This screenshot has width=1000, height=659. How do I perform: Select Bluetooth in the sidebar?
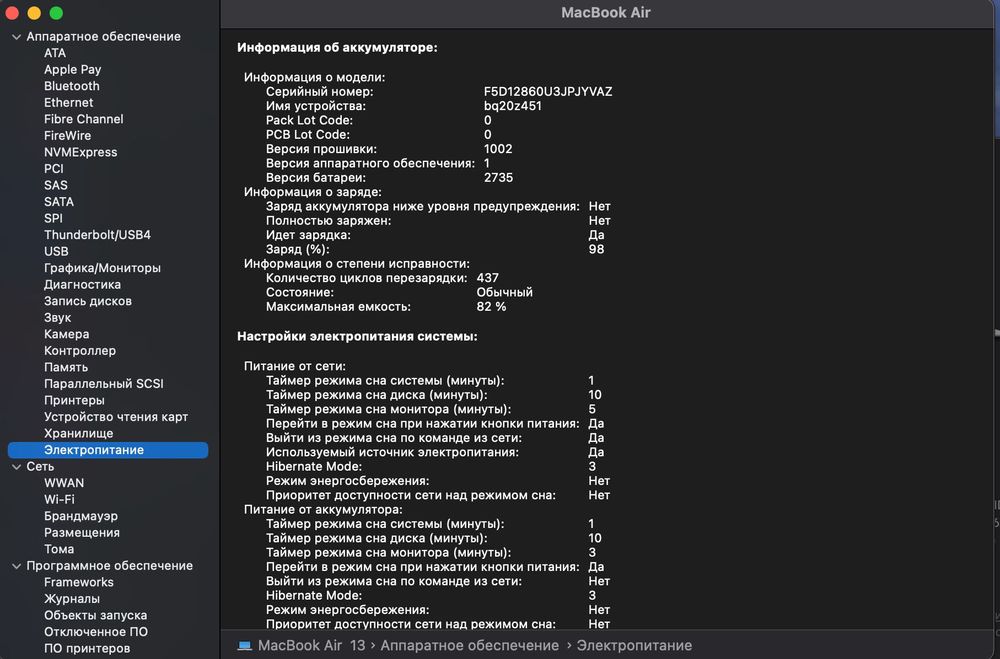click(x=71, y=86)
